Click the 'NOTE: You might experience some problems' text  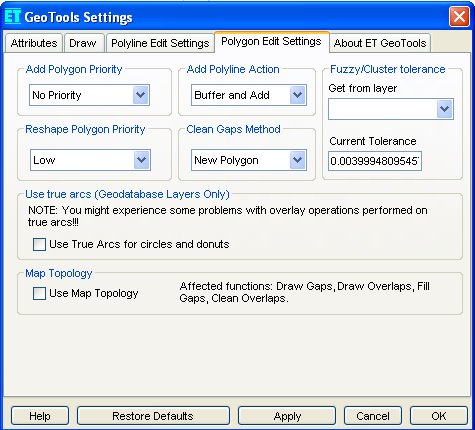(228, 216)
